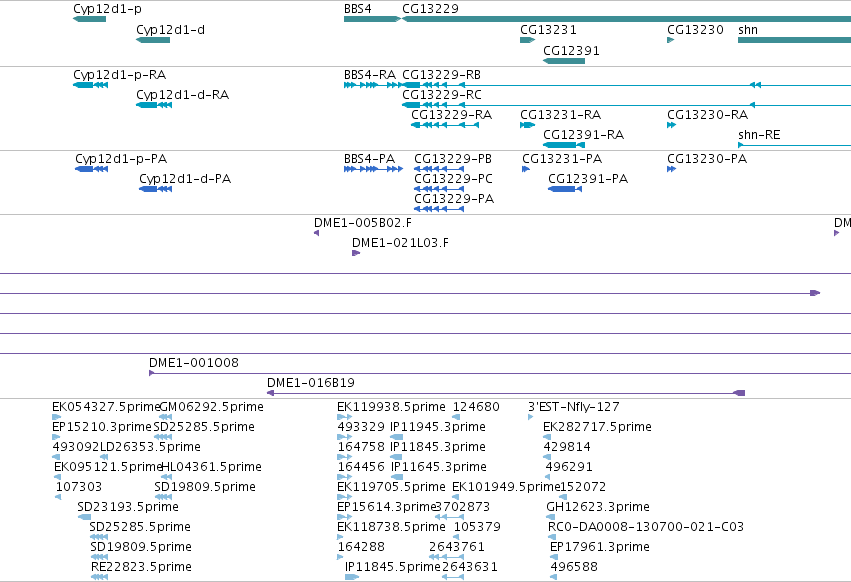851x582 pixels.
Task: Select the 3'EST-Nfly-127 label
Action: (574, 407)
